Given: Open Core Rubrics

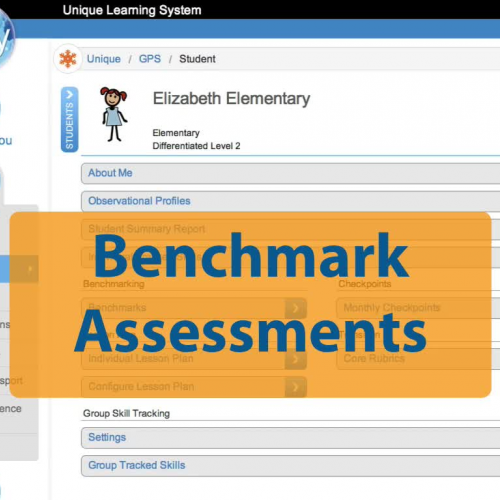Looking at the screenshot, I should click(x=418, y=359).
